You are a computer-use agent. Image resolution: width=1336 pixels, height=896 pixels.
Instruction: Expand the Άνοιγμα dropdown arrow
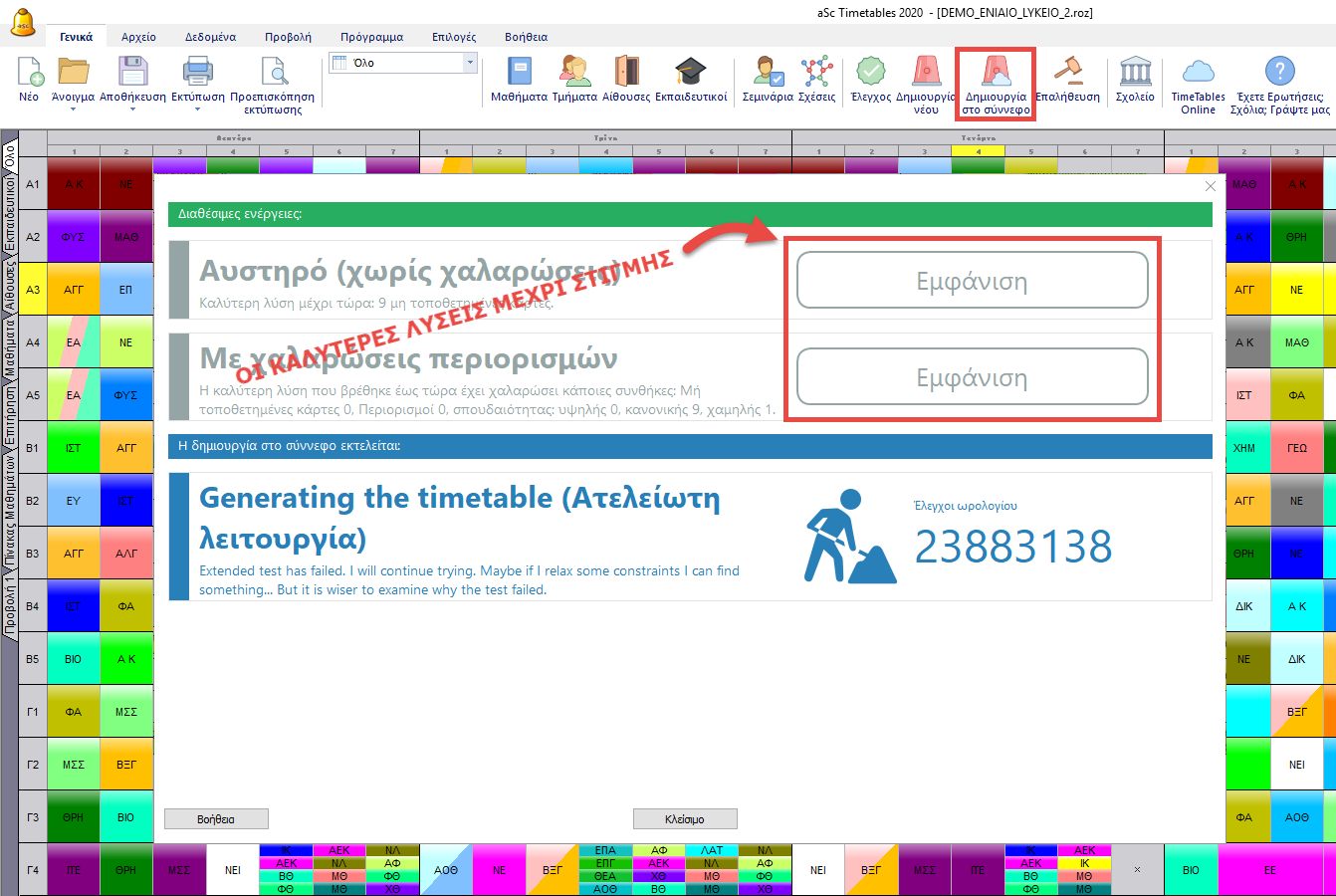pyautogui.click(x=73, y=110)
